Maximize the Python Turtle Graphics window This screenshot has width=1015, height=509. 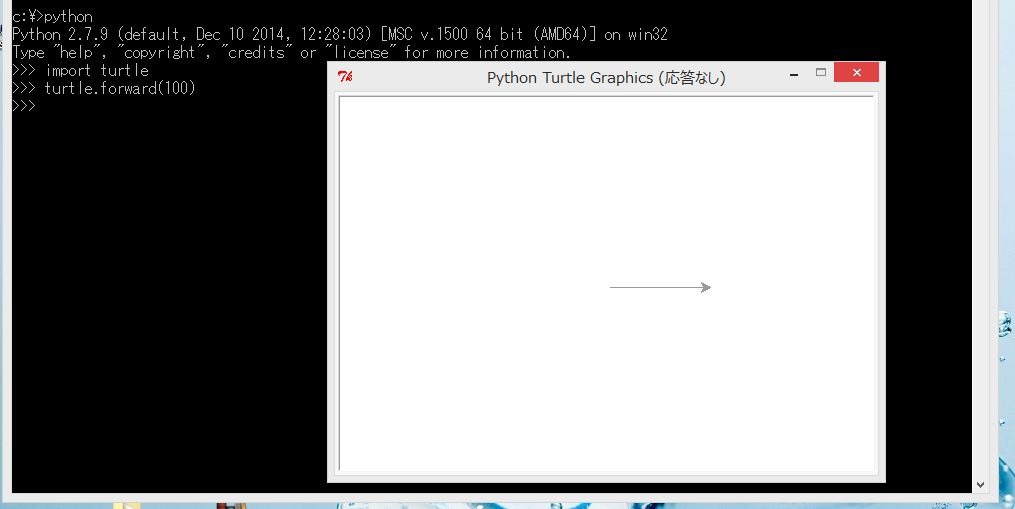[x=821, y=73]
